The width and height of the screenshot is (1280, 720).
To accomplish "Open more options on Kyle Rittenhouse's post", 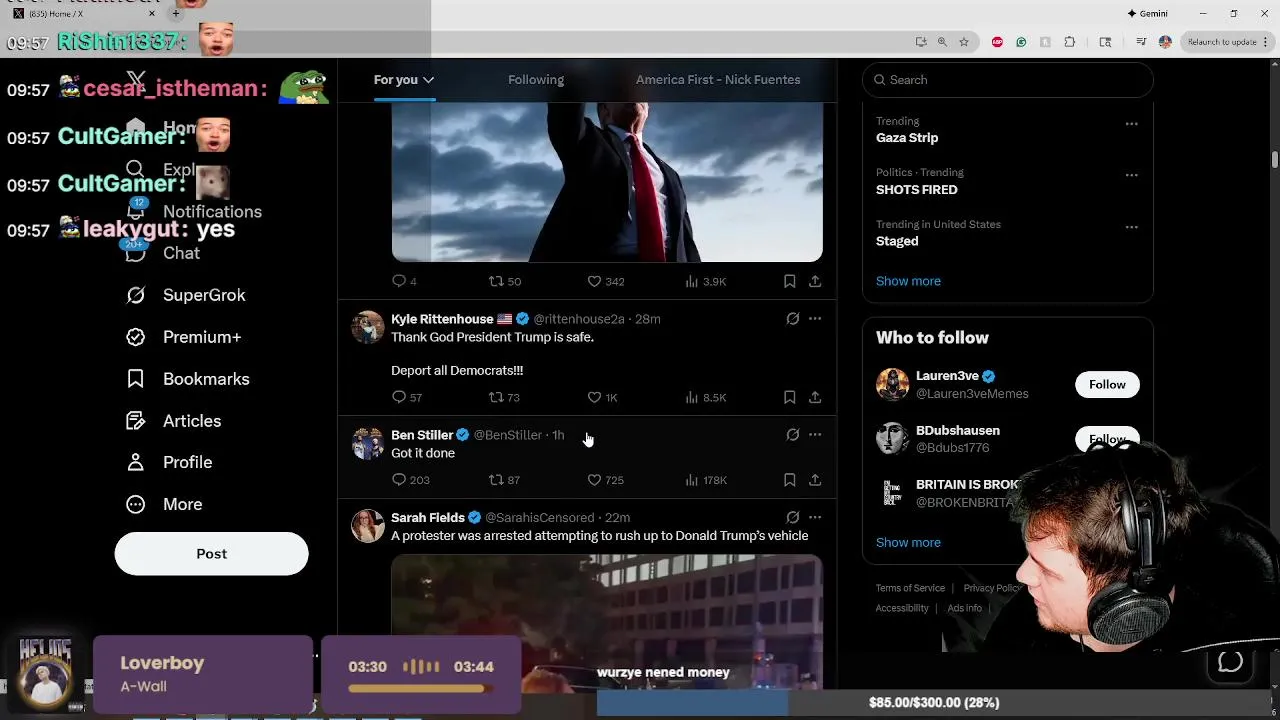I will (815, 319).
